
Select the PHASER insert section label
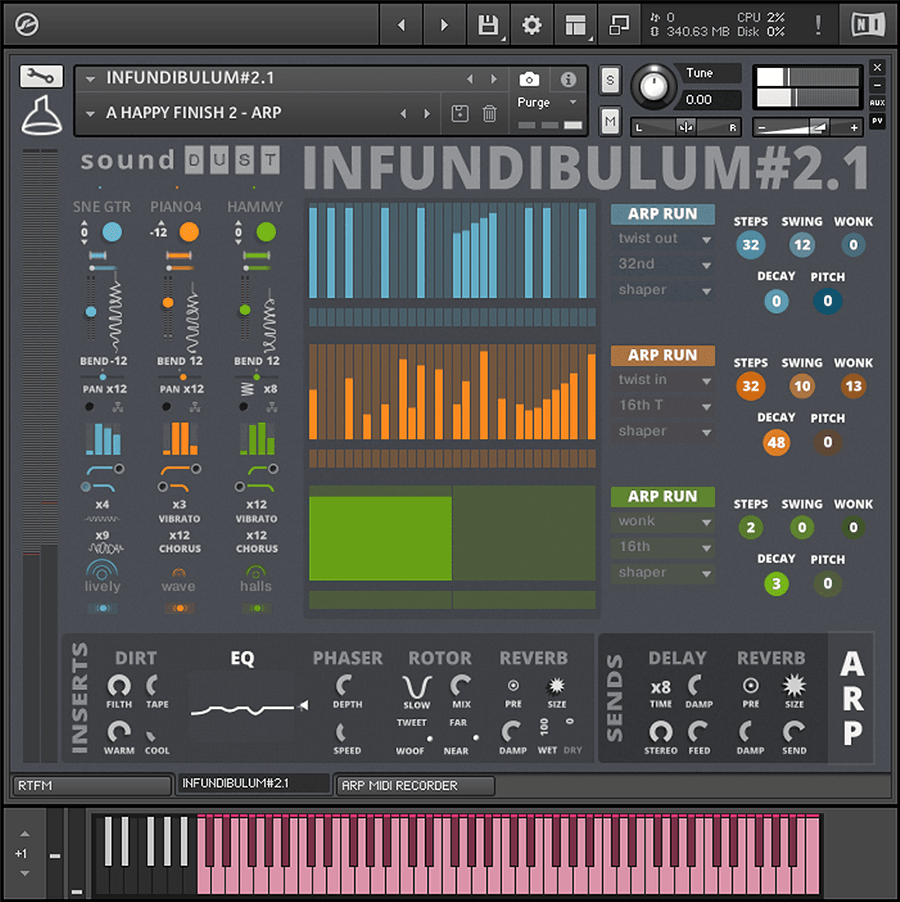[x=347, y=658]
